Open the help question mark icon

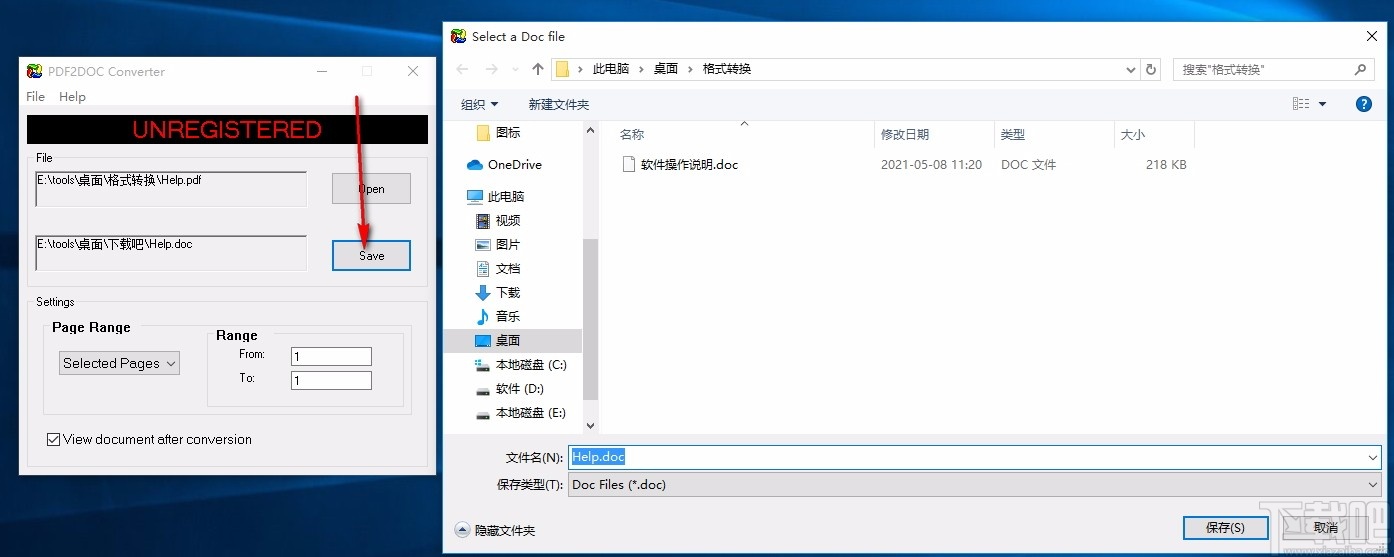[x=1363, y=104]
